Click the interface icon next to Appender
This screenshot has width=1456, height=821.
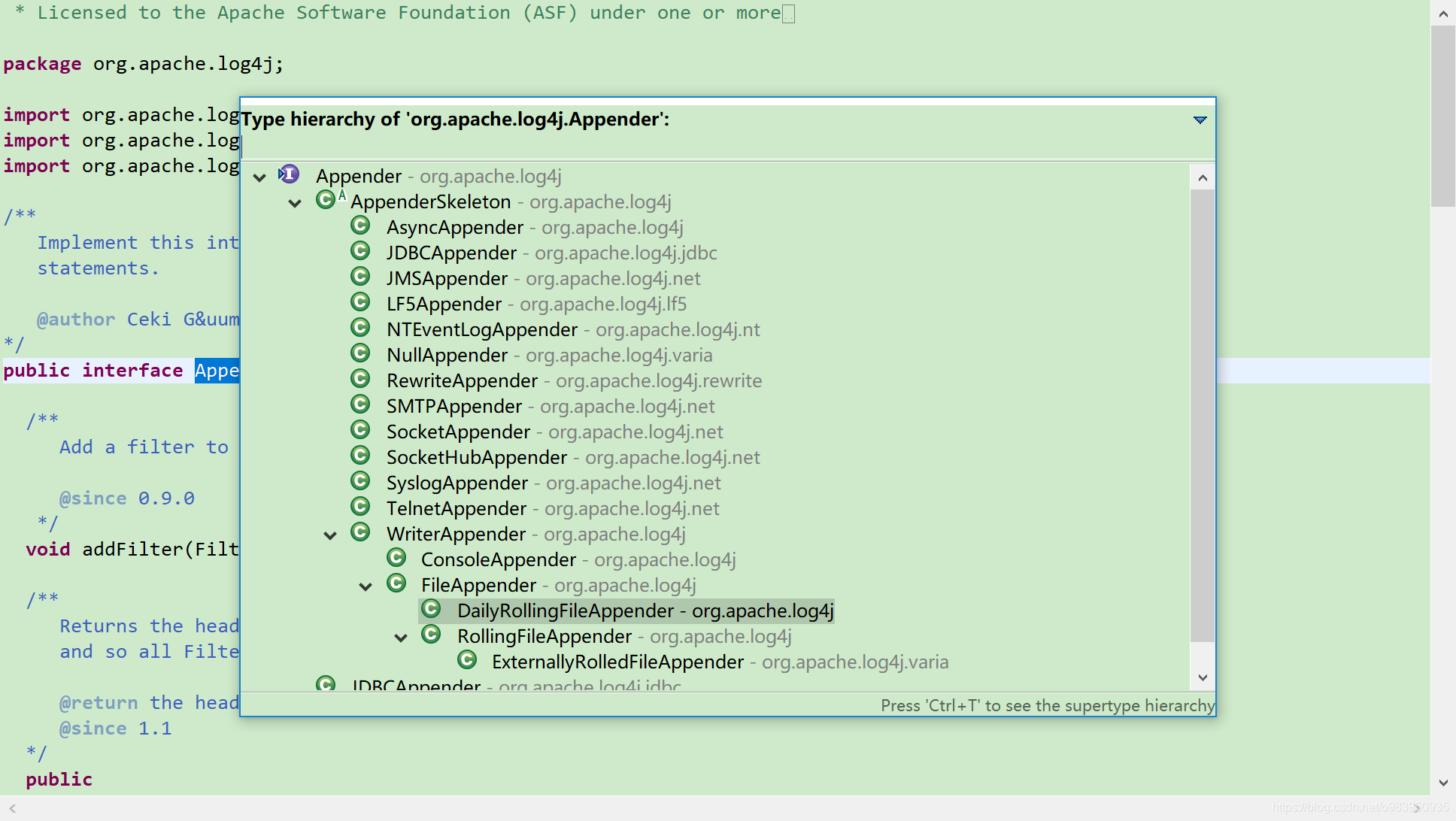click(289, 175)
